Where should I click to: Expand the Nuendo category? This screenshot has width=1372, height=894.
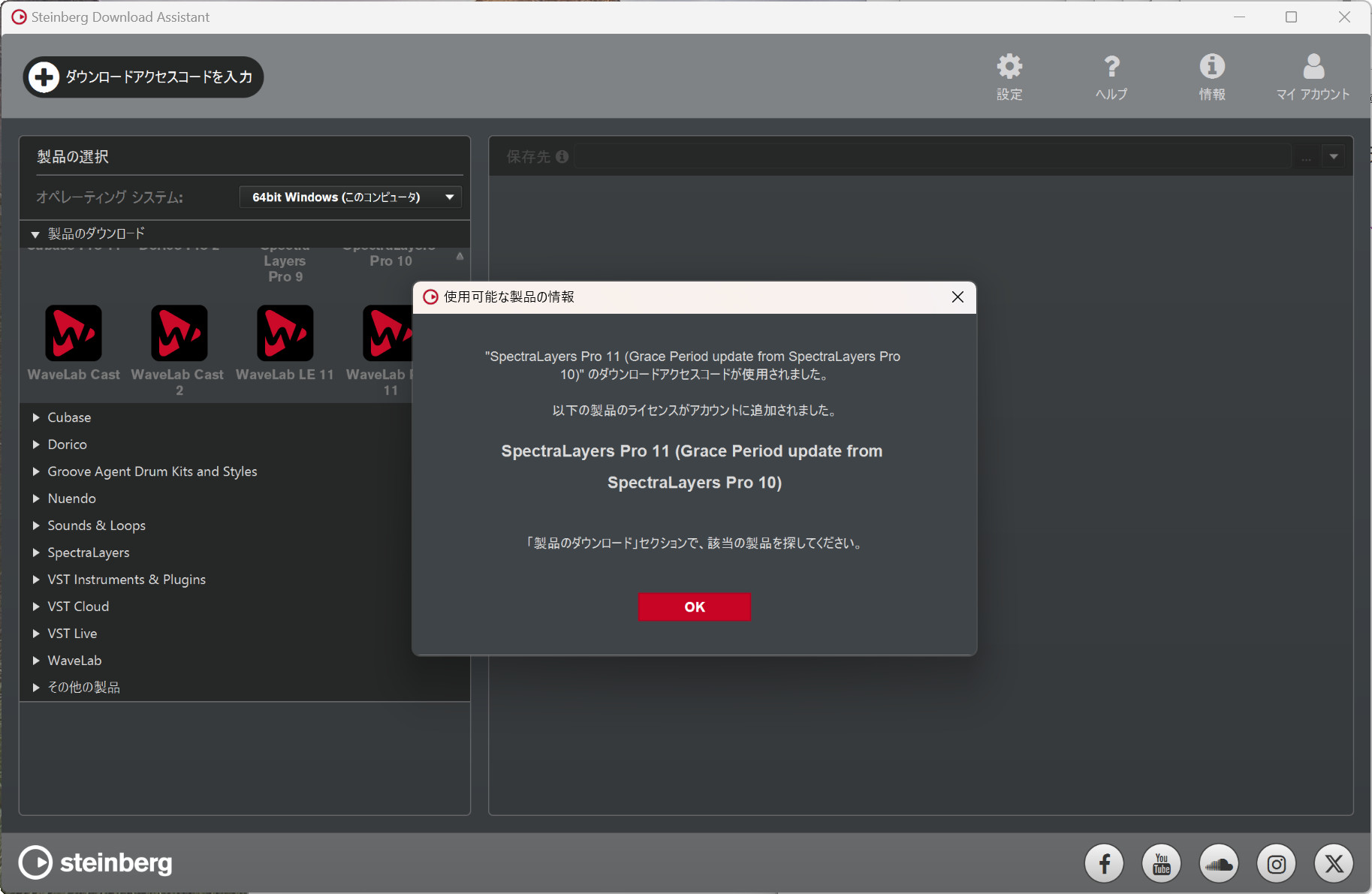(x=35, y=498)
